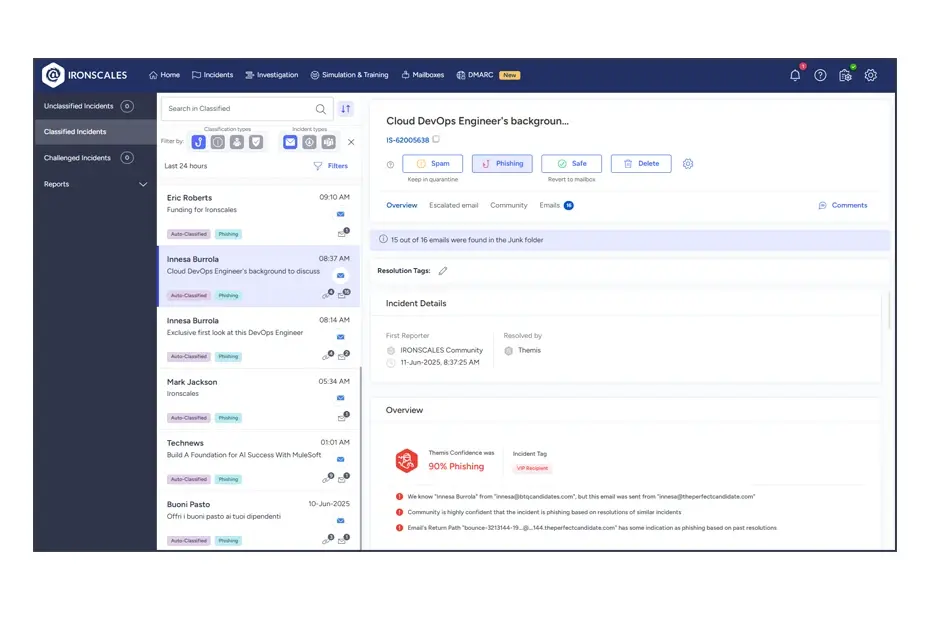Screen dimensions: 931x630
Task: Open the Simulation & Training menu
Action: click(349, 75)
